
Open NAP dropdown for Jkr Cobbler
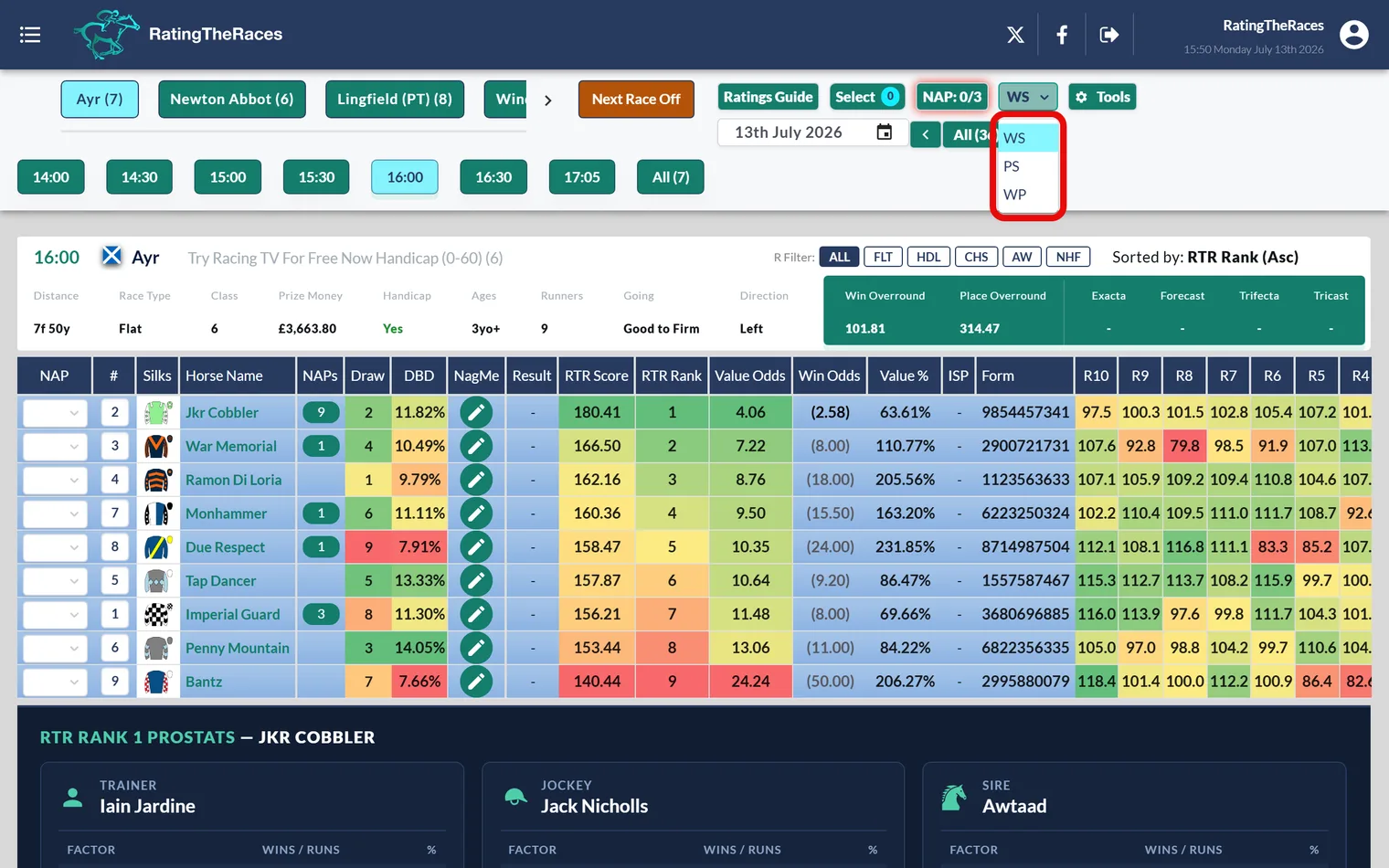coord(55,413)
